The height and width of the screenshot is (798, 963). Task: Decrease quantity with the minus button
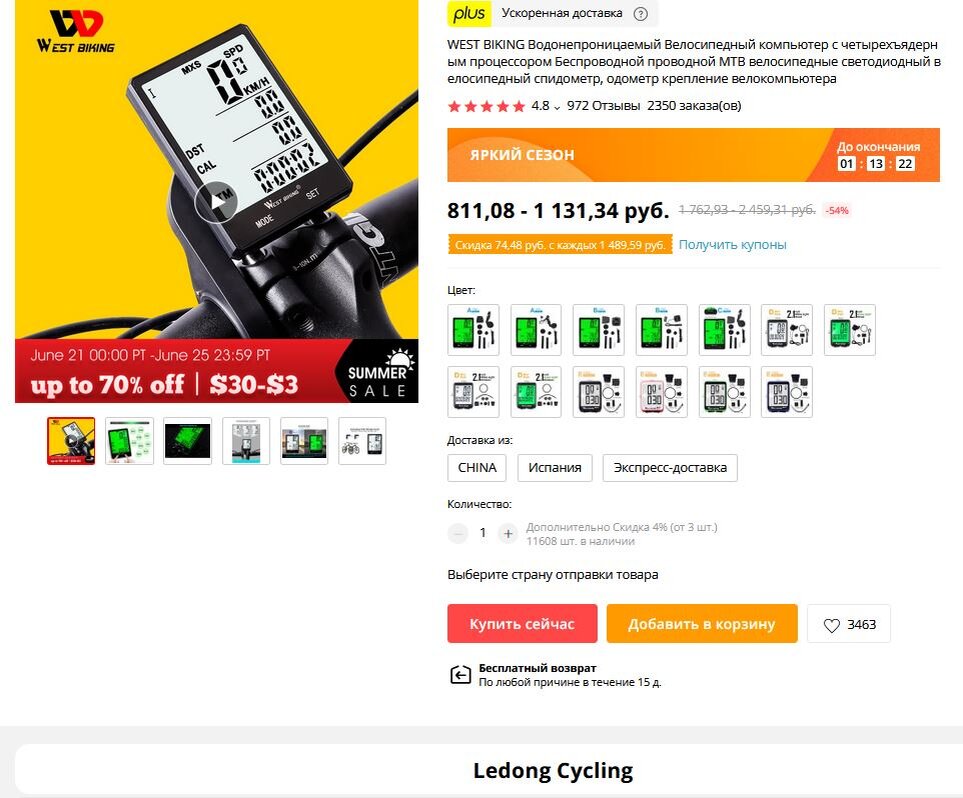458,533
